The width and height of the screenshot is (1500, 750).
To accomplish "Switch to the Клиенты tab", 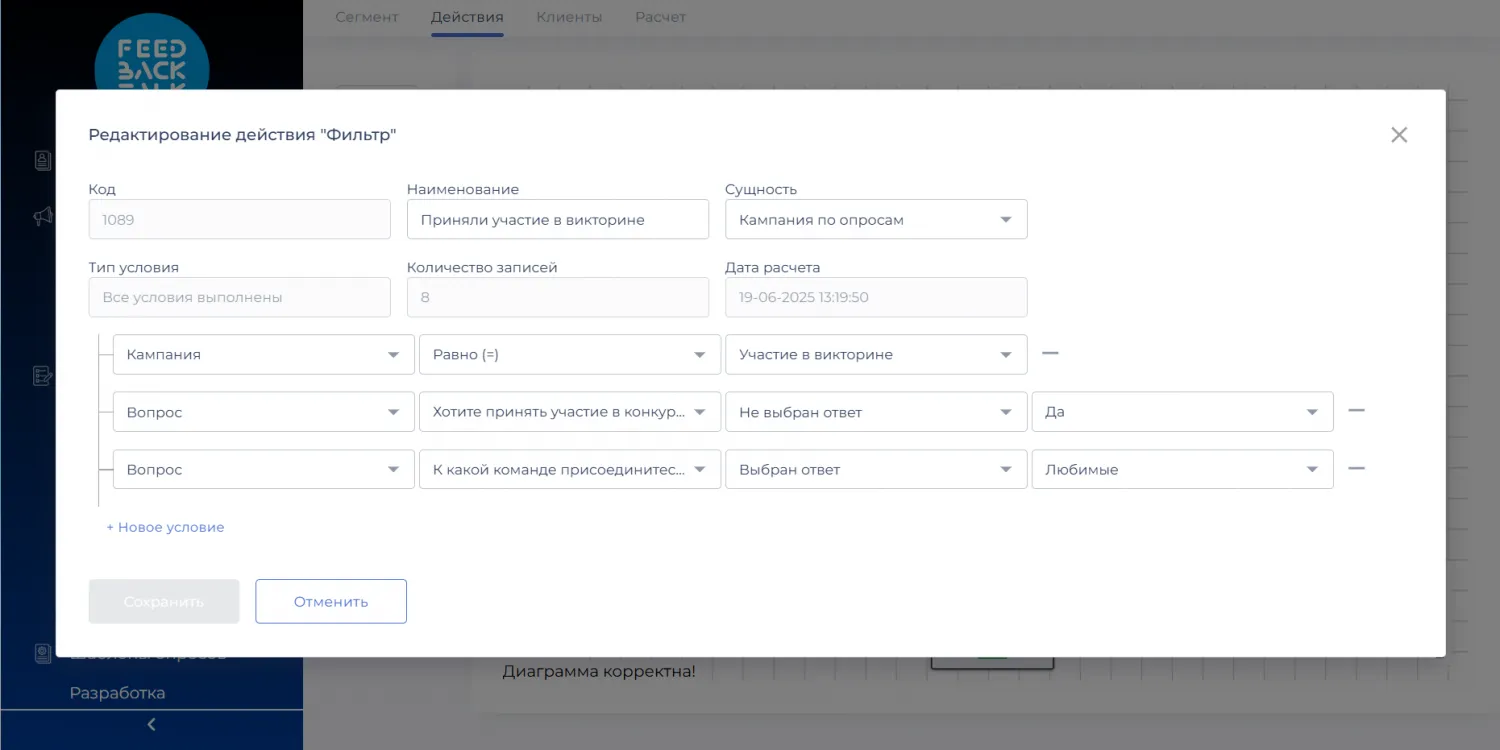I will [x=569, y=17].
